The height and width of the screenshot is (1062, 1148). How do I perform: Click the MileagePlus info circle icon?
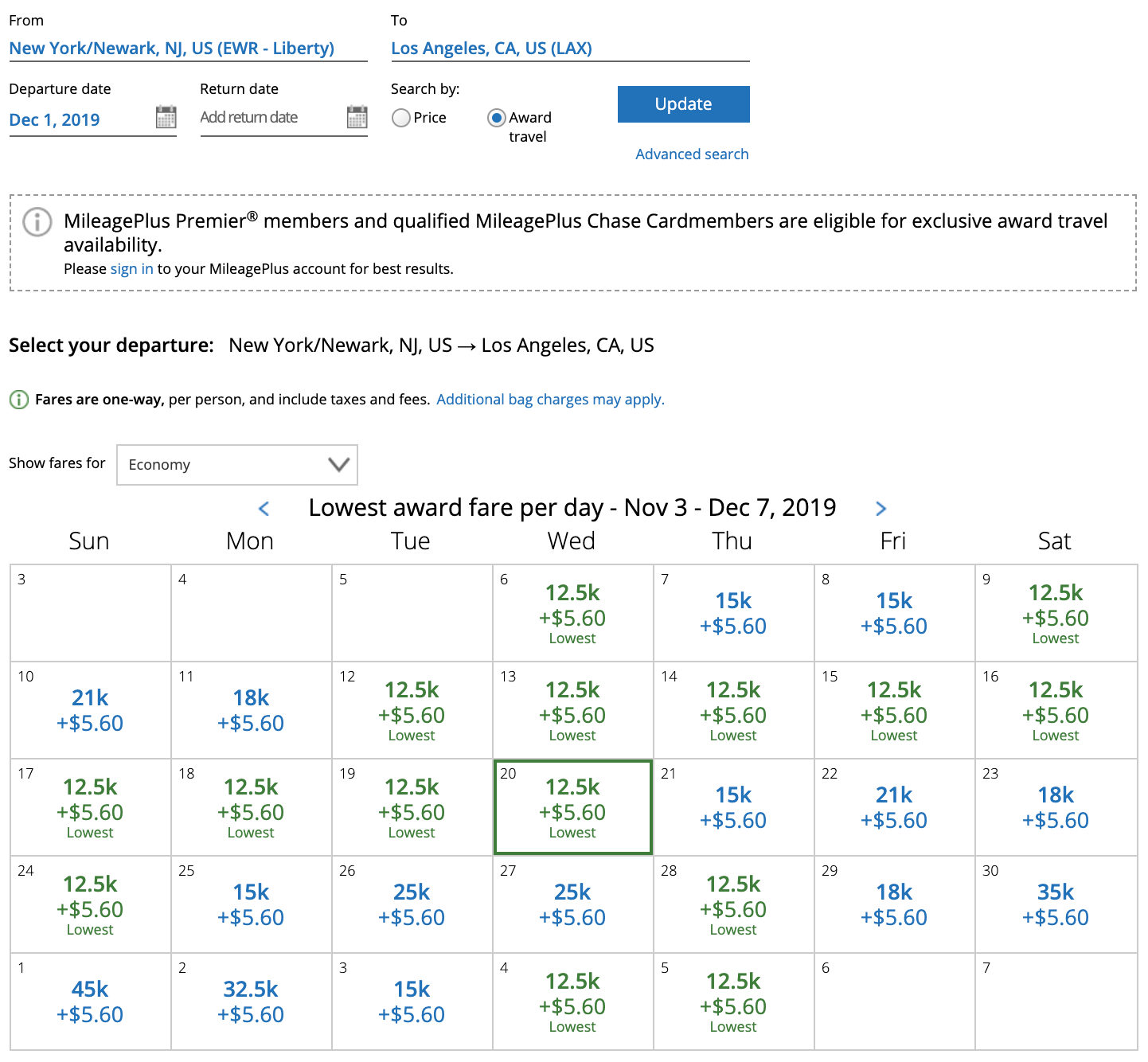(x=37, y=222)
